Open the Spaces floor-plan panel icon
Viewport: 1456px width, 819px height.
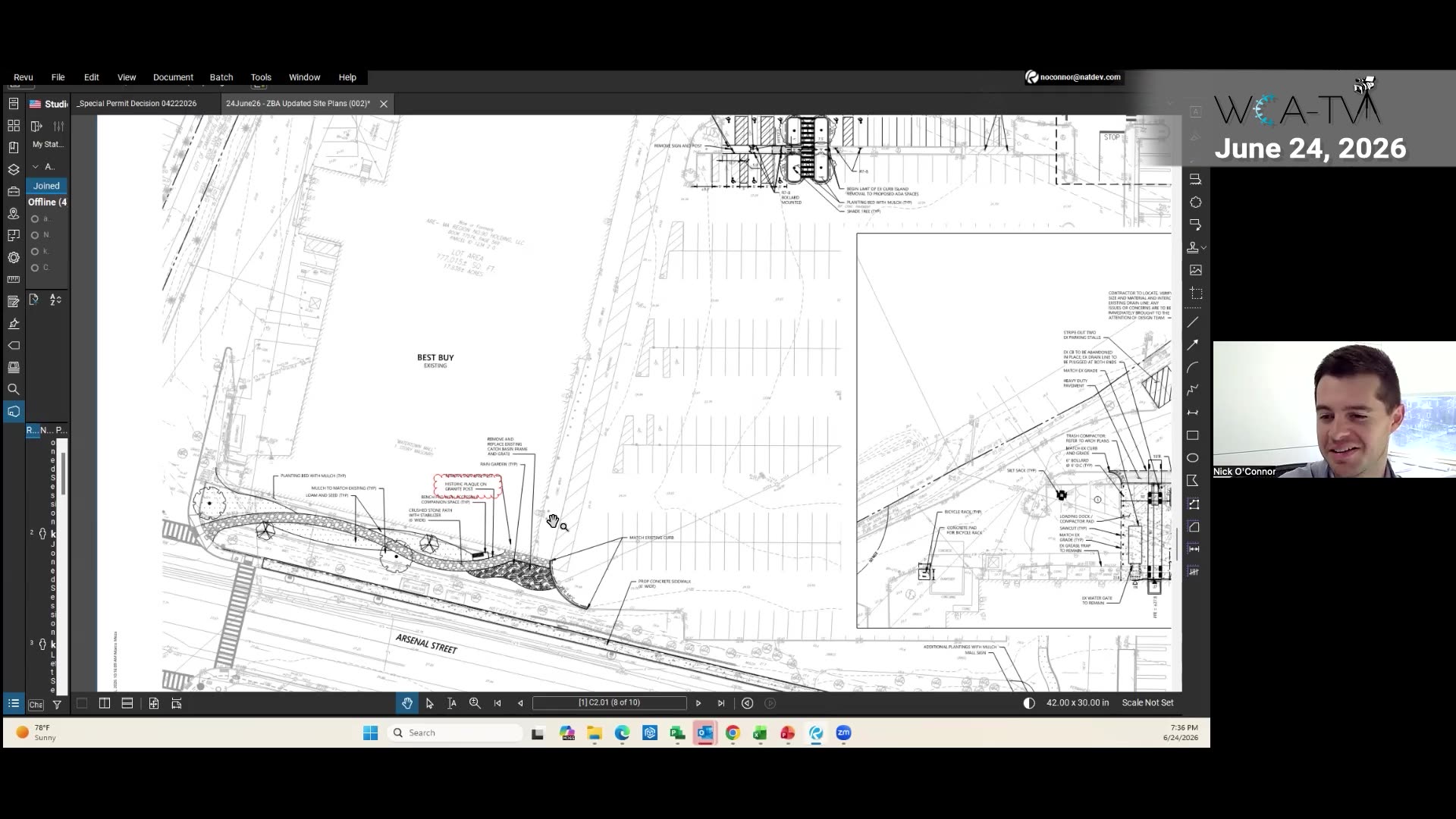14,235
